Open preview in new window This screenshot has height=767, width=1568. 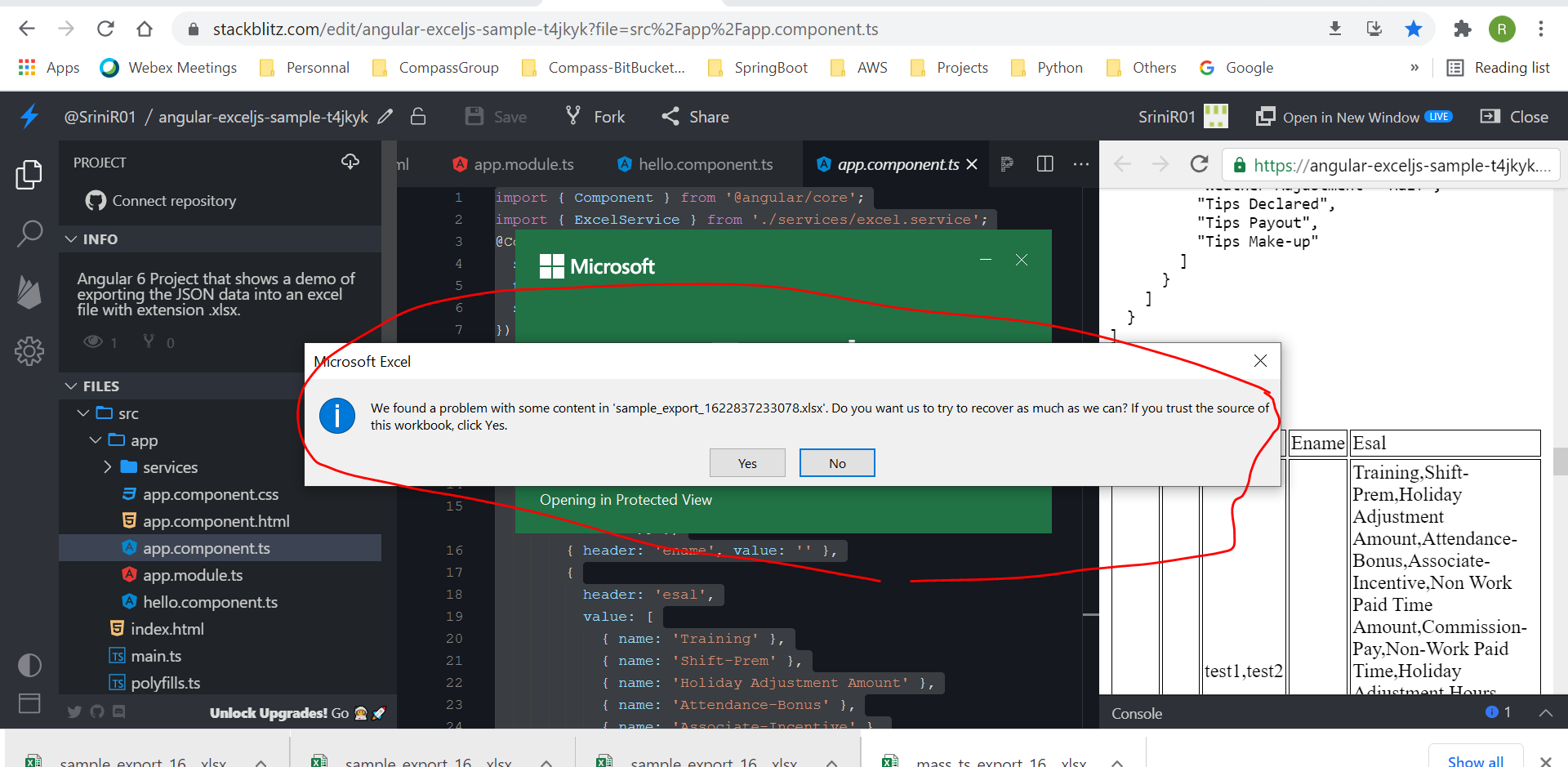1352,116
